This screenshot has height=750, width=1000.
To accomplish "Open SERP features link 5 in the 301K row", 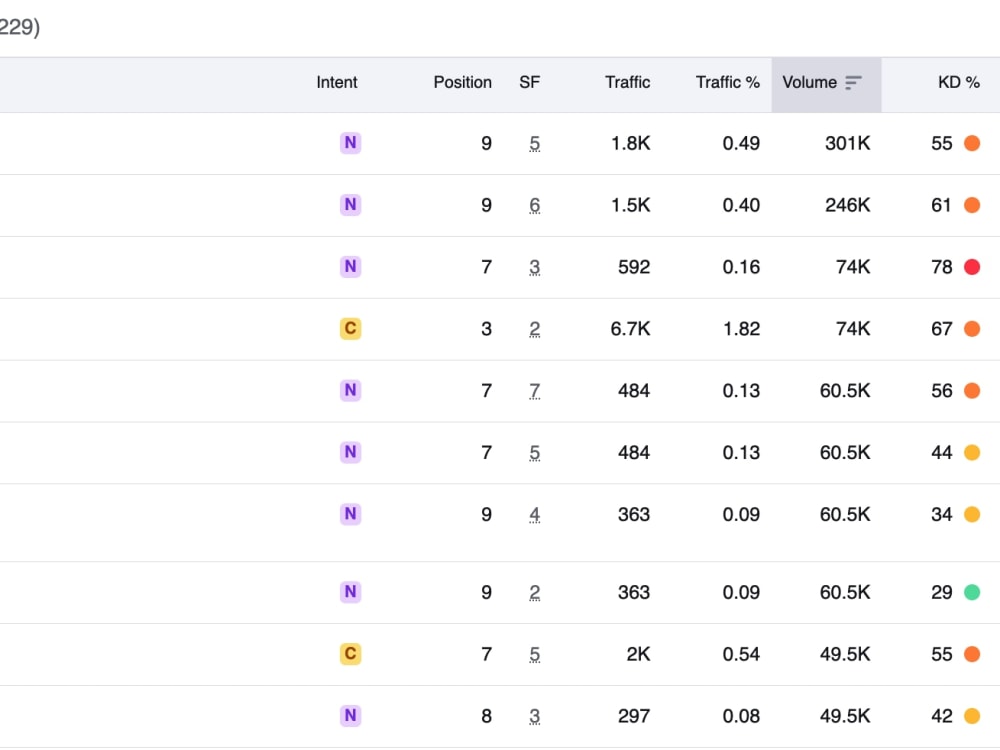I will coord(534,144).
